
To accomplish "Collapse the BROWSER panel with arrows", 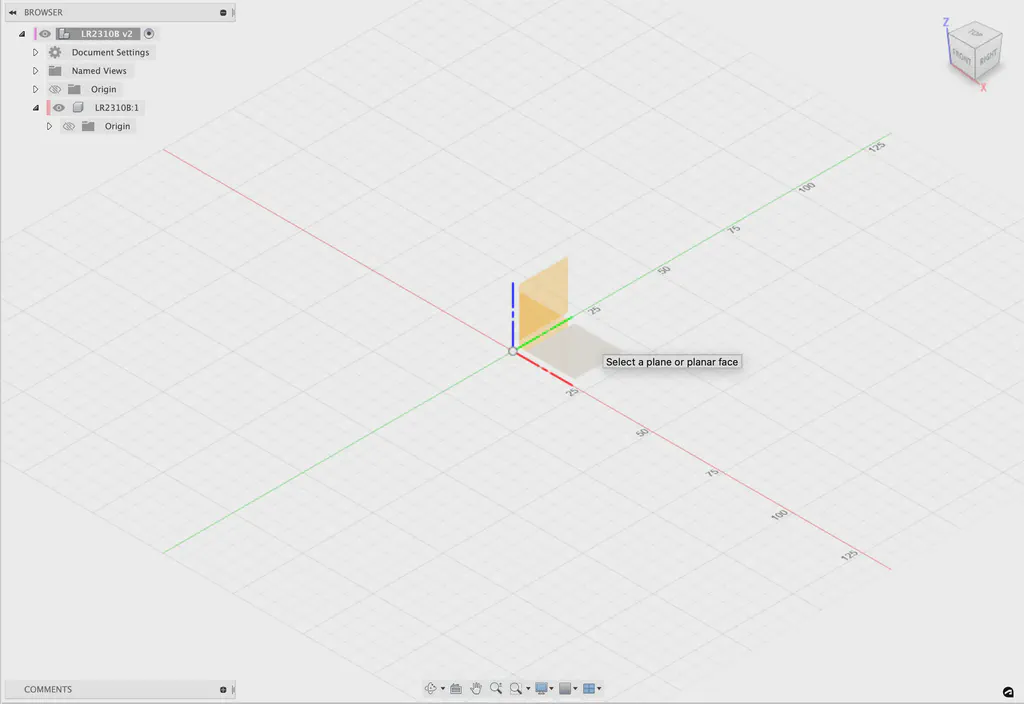I will click(12, 12).
